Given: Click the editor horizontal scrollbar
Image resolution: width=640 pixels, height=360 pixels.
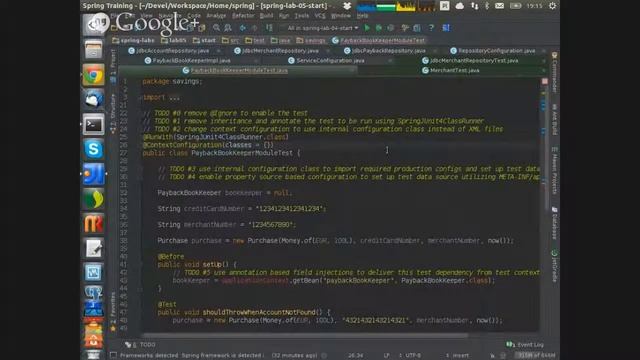Looking at the screenshot, I should pos(304,336).
